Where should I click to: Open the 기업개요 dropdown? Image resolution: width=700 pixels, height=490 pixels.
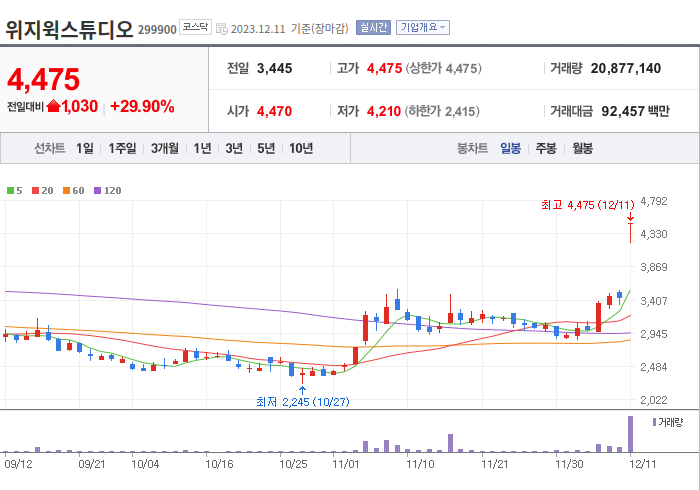click(x=423, y=28)
